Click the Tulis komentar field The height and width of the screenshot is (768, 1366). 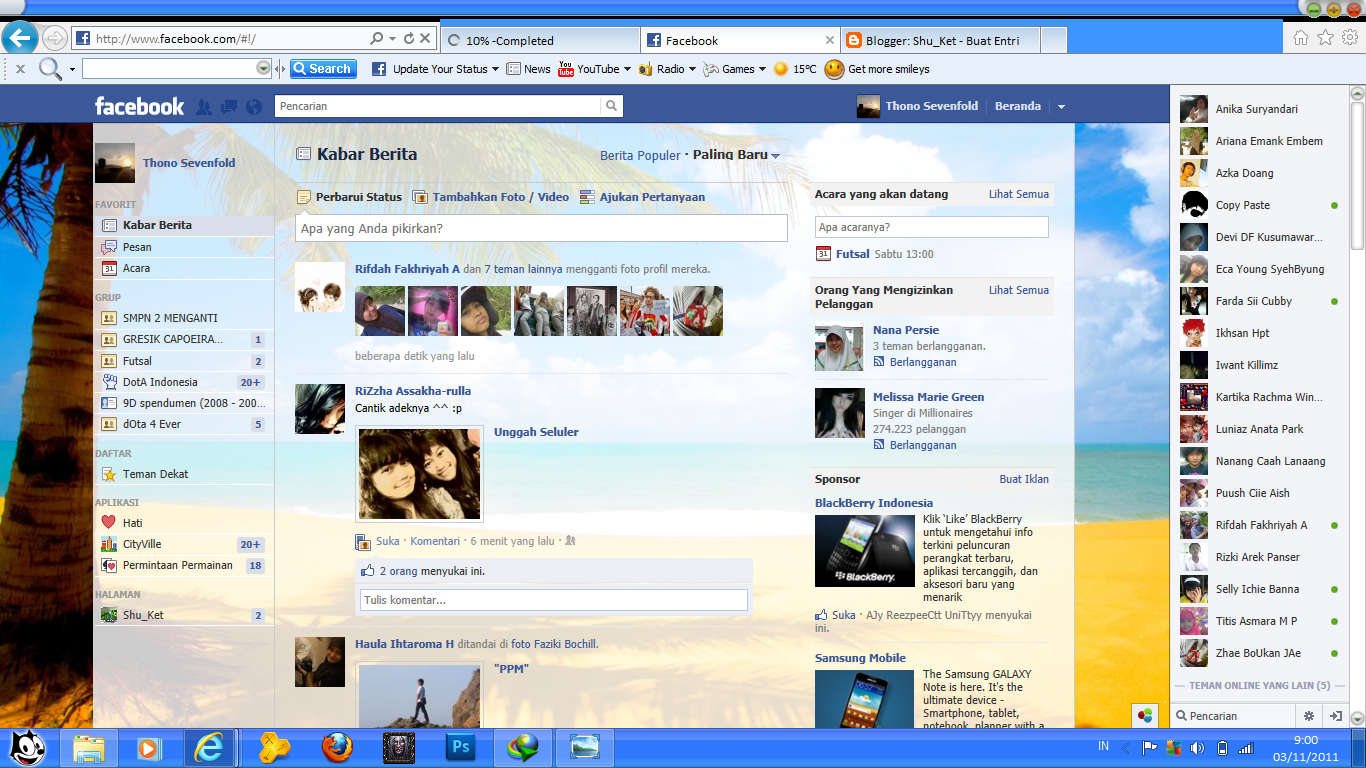(554, 600)
